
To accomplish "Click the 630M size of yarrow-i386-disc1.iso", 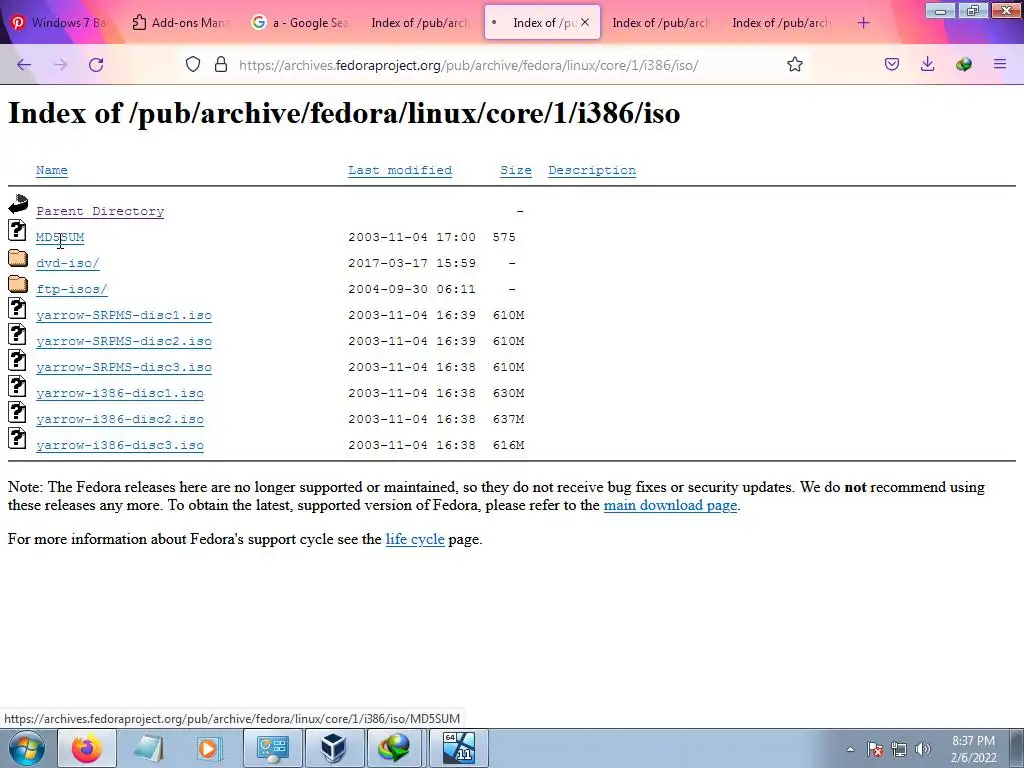I will 508,393.
